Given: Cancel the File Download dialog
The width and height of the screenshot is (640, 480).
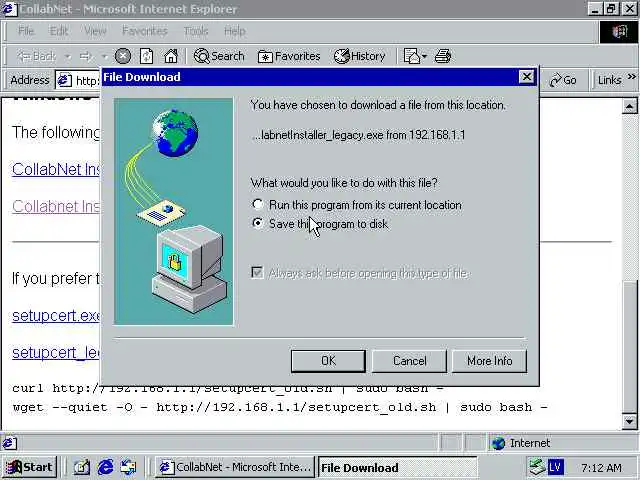Looking at the screenshot, I should (x=409, y=361).
